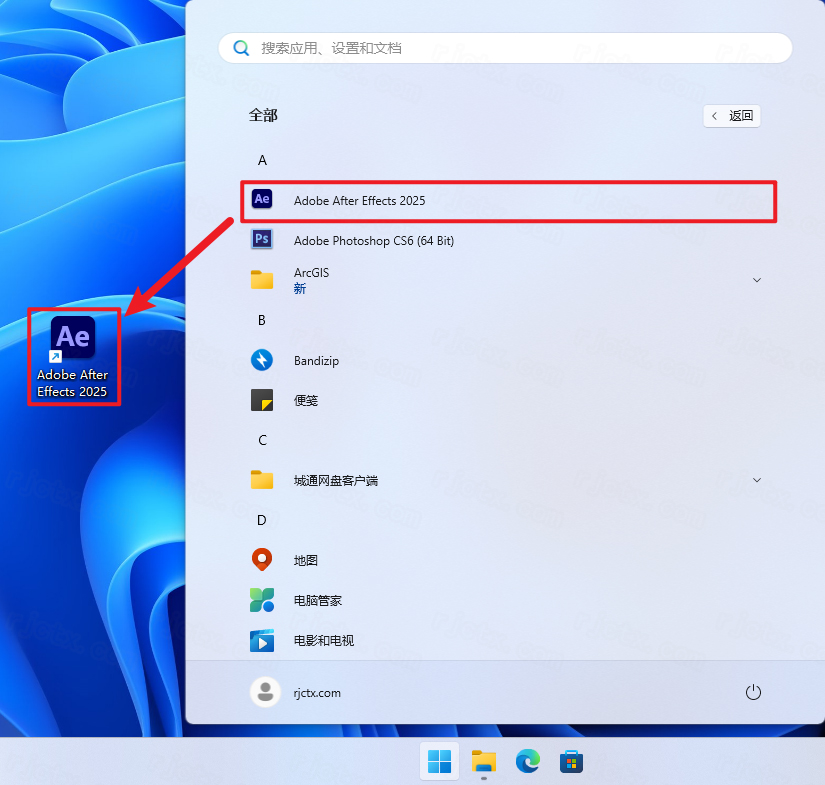The height and width of the screenshot is (785, 825).
Task: Expand the ArcGIS folder chevron
Action: point(757,280)
